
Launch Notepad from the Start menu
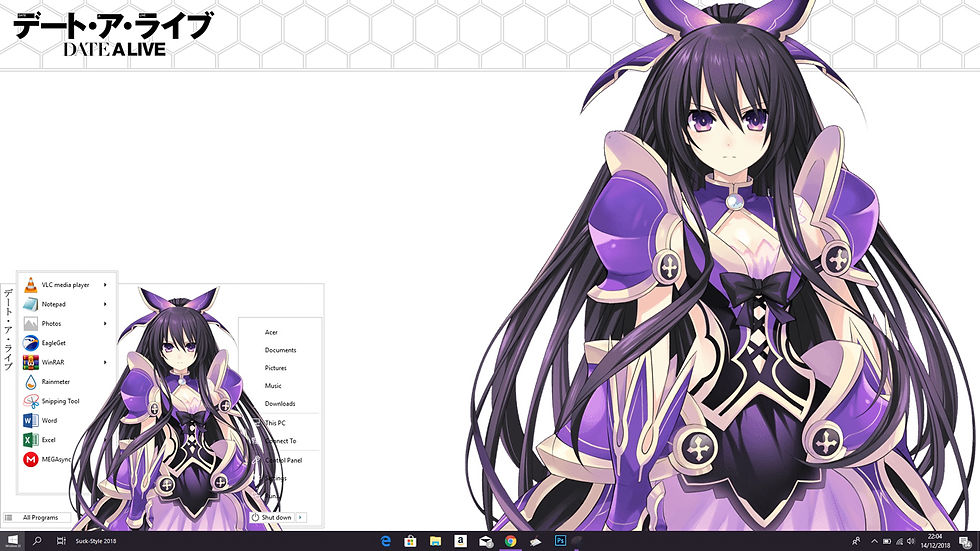coord(66,304)
